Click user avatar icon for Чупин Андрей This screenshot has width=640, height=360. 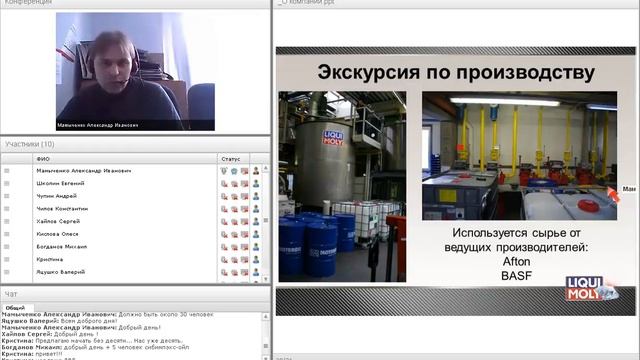pyautogui.click(x=256, y=196)
